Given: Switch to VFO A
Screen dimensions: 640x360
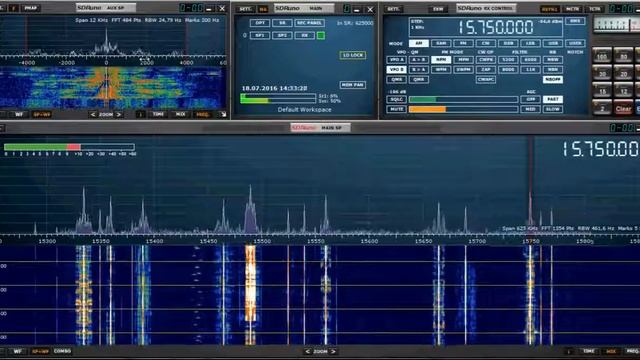Looking at the screenshot, I should point(396,60).
